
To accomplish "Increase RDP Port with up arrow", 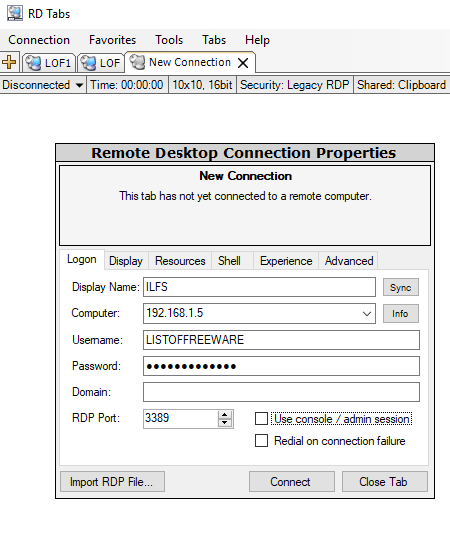I will 225,415.
